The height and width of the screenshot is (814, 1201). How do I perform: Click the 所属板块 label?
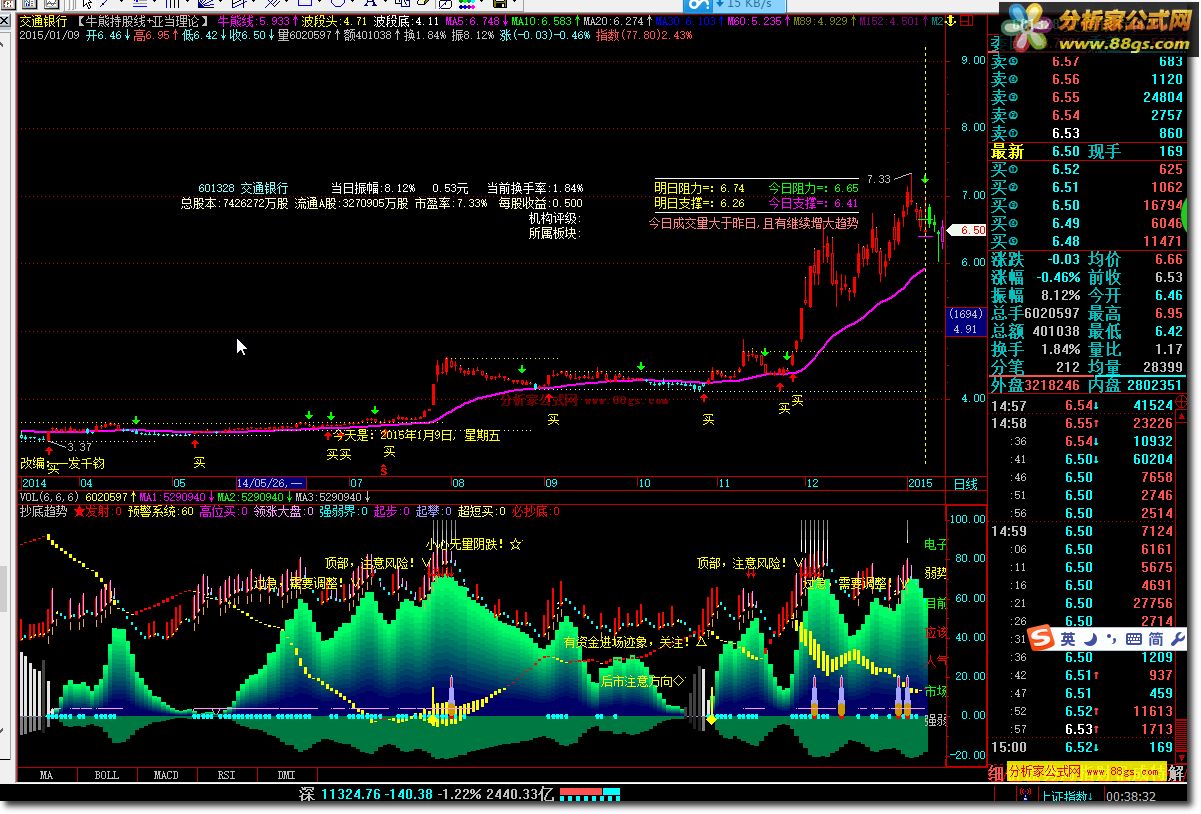coord(554,233)
